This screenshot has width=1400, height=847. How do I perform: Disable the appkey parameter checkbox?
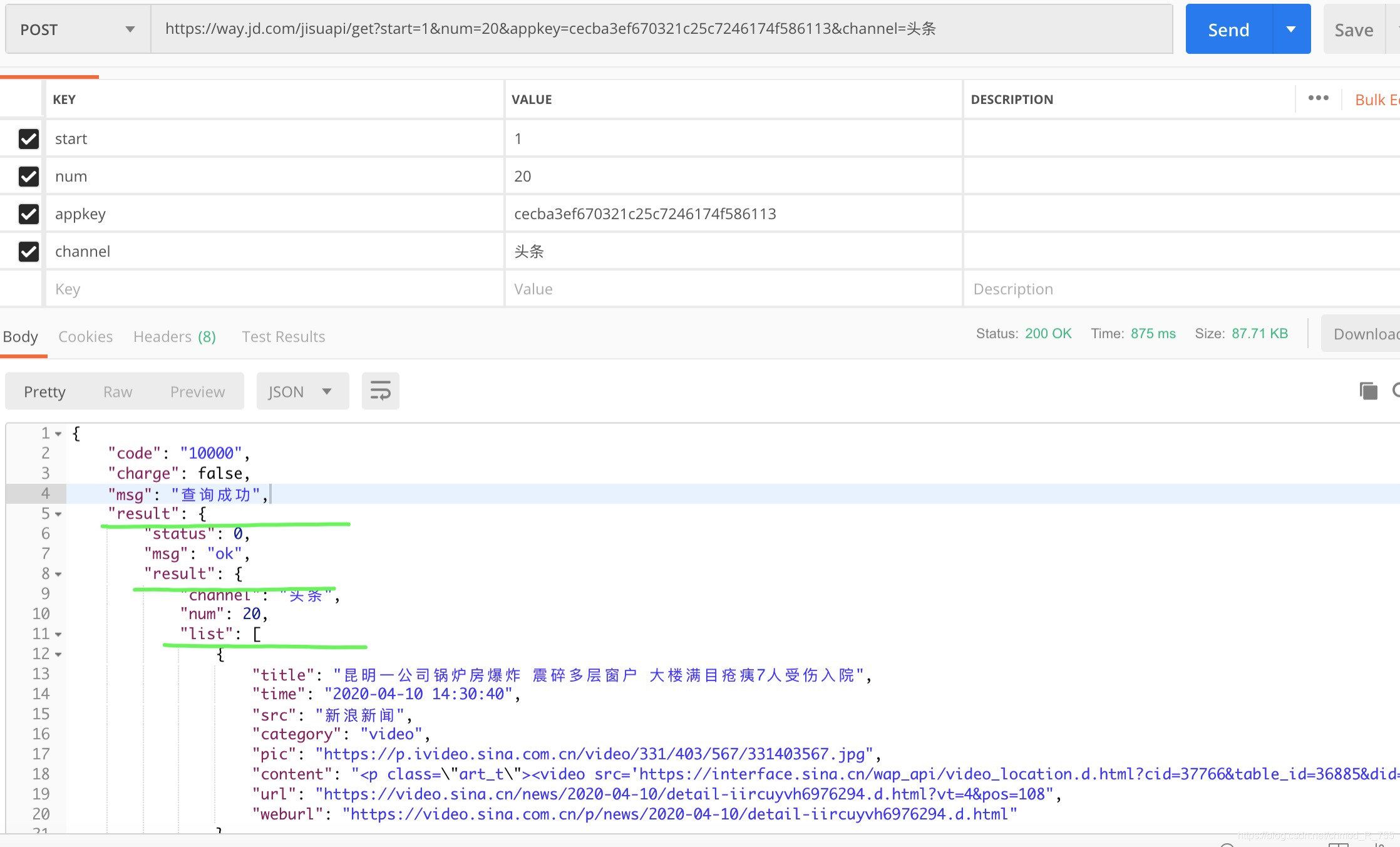(x=29, y=214)
